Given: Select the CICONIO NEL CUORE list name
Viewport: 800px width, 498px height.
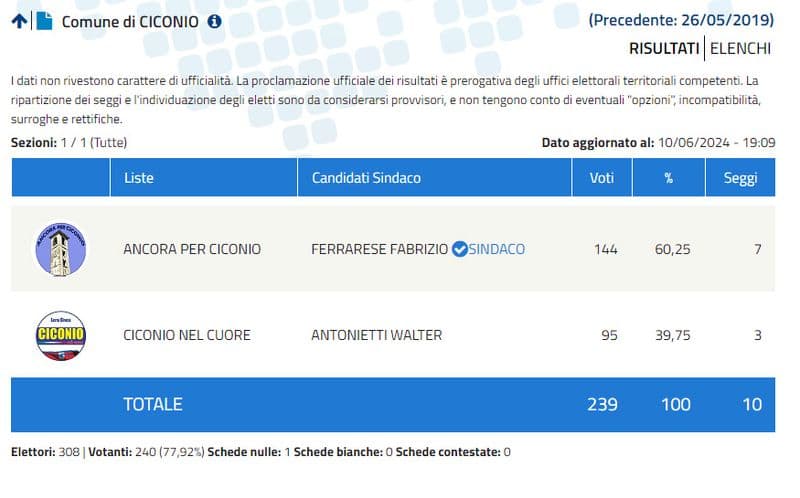Looking at the screenshot, I should coord(186,335).
